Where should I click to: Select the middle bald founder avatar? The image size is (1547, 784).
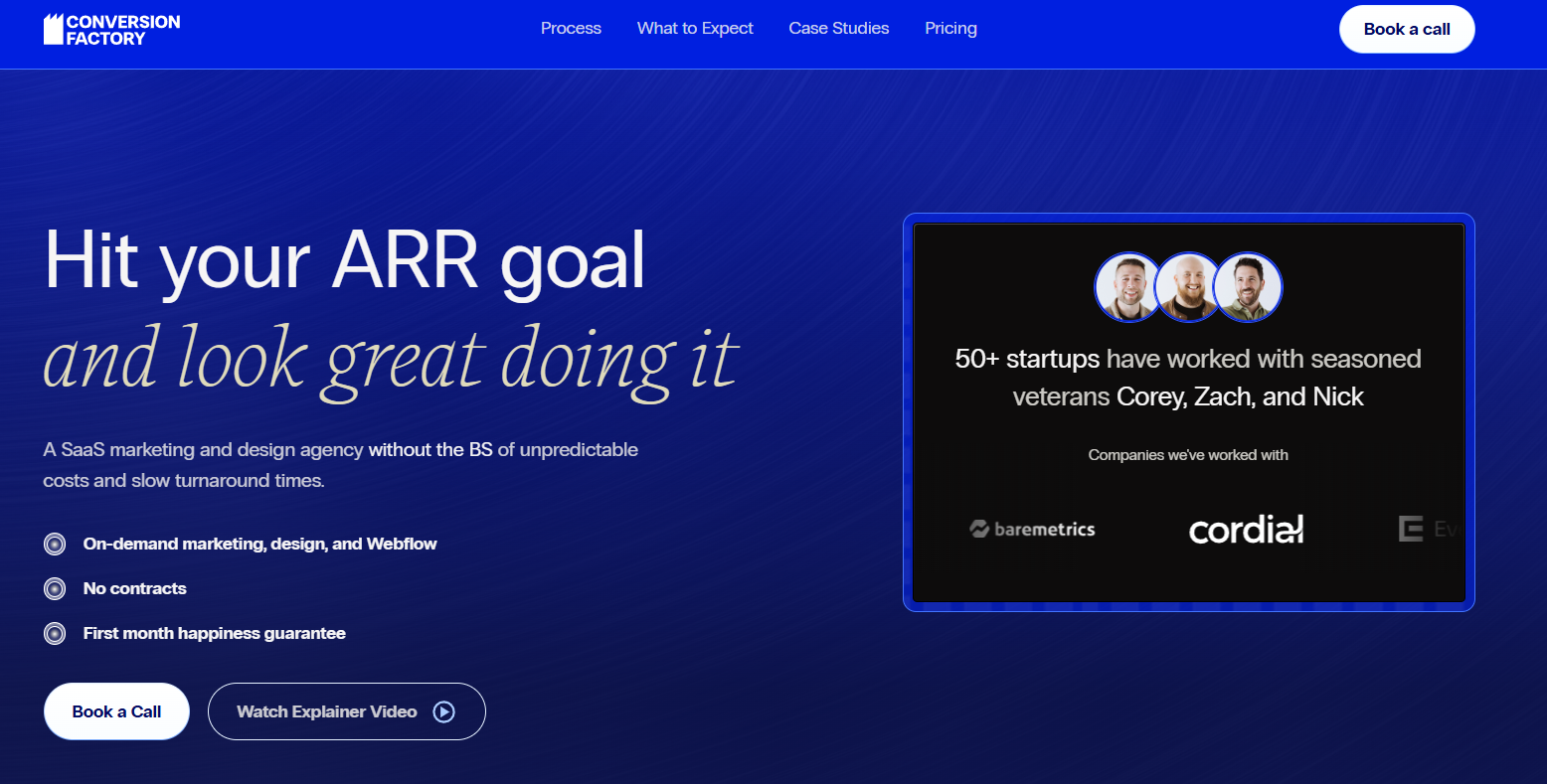(x=1187, y=287)
